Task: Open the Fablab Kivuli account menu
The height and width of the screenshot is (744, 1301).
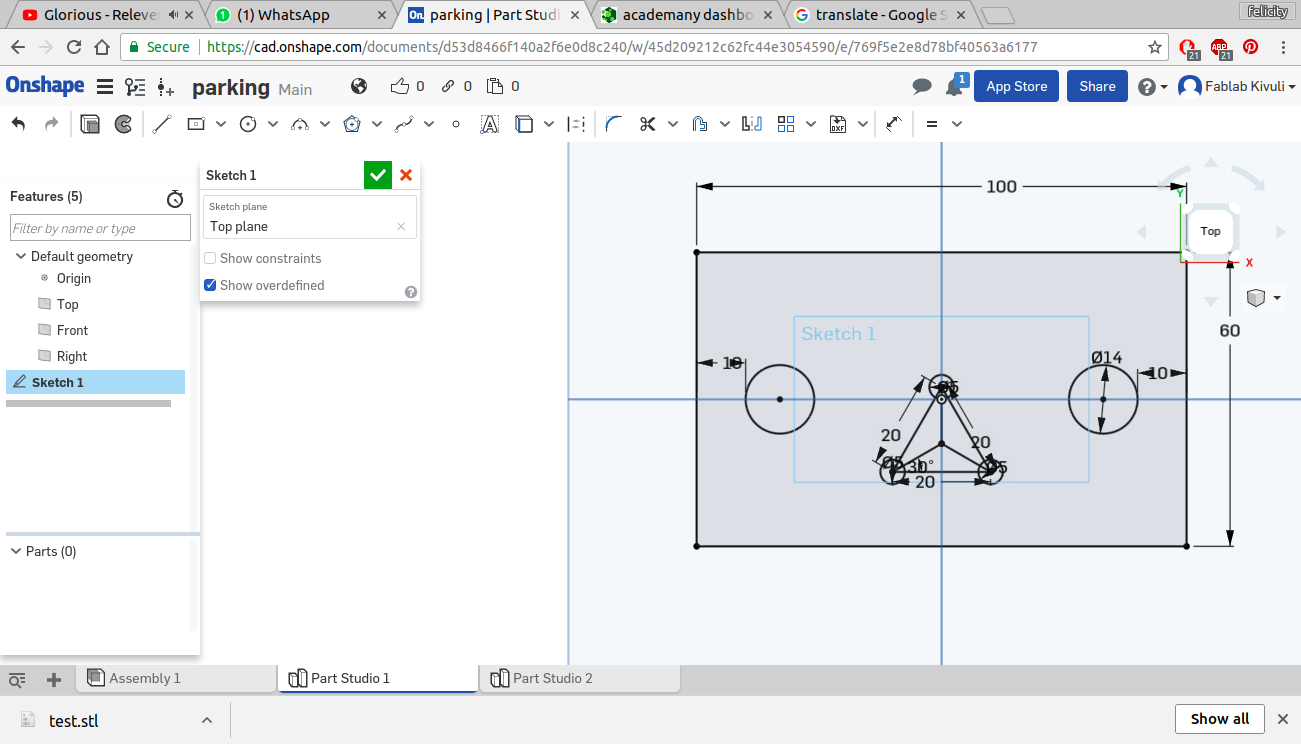Action: [1237, 87]
